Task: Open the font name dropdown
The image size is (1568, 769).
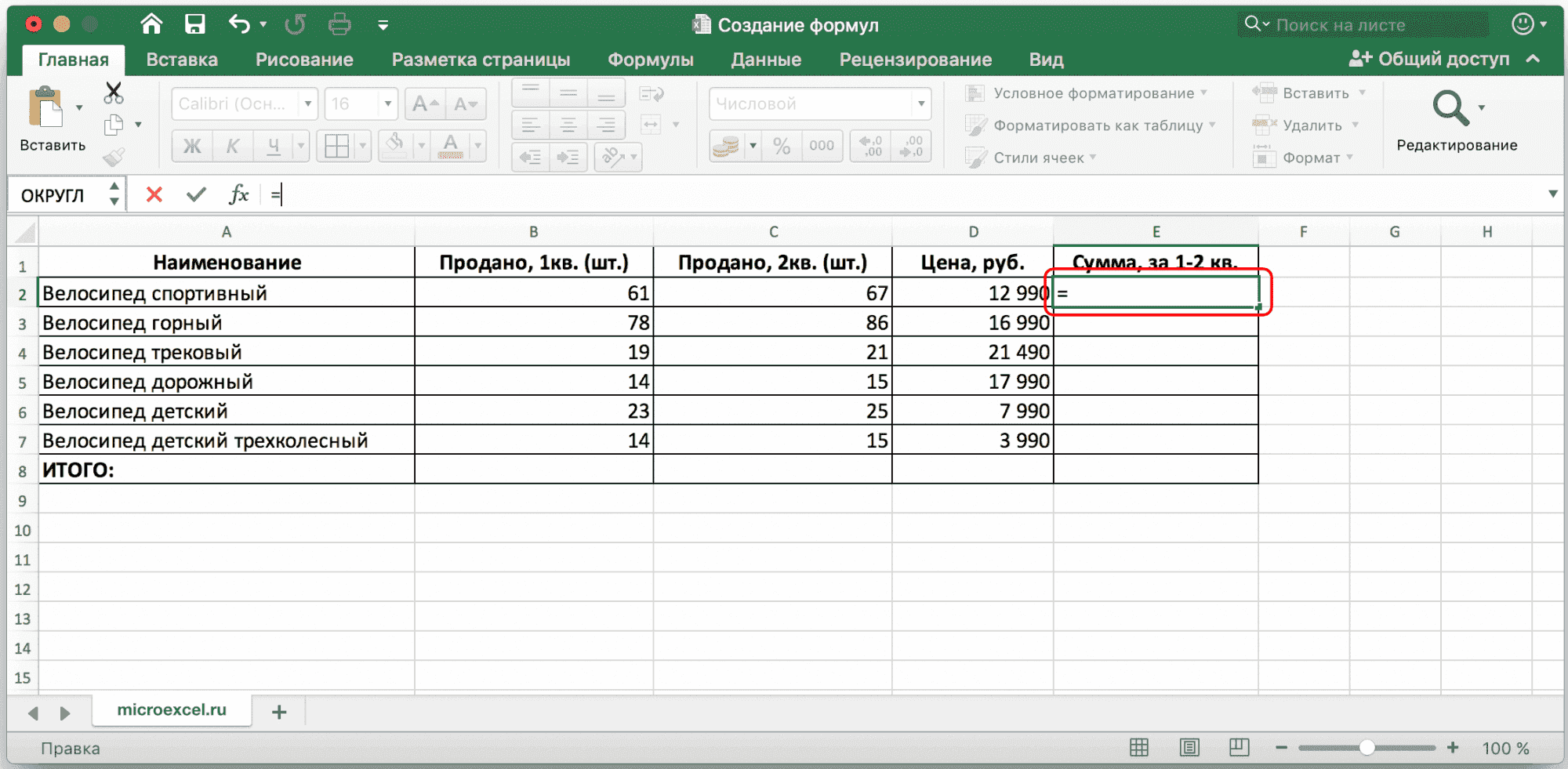Action: point(307,103)
